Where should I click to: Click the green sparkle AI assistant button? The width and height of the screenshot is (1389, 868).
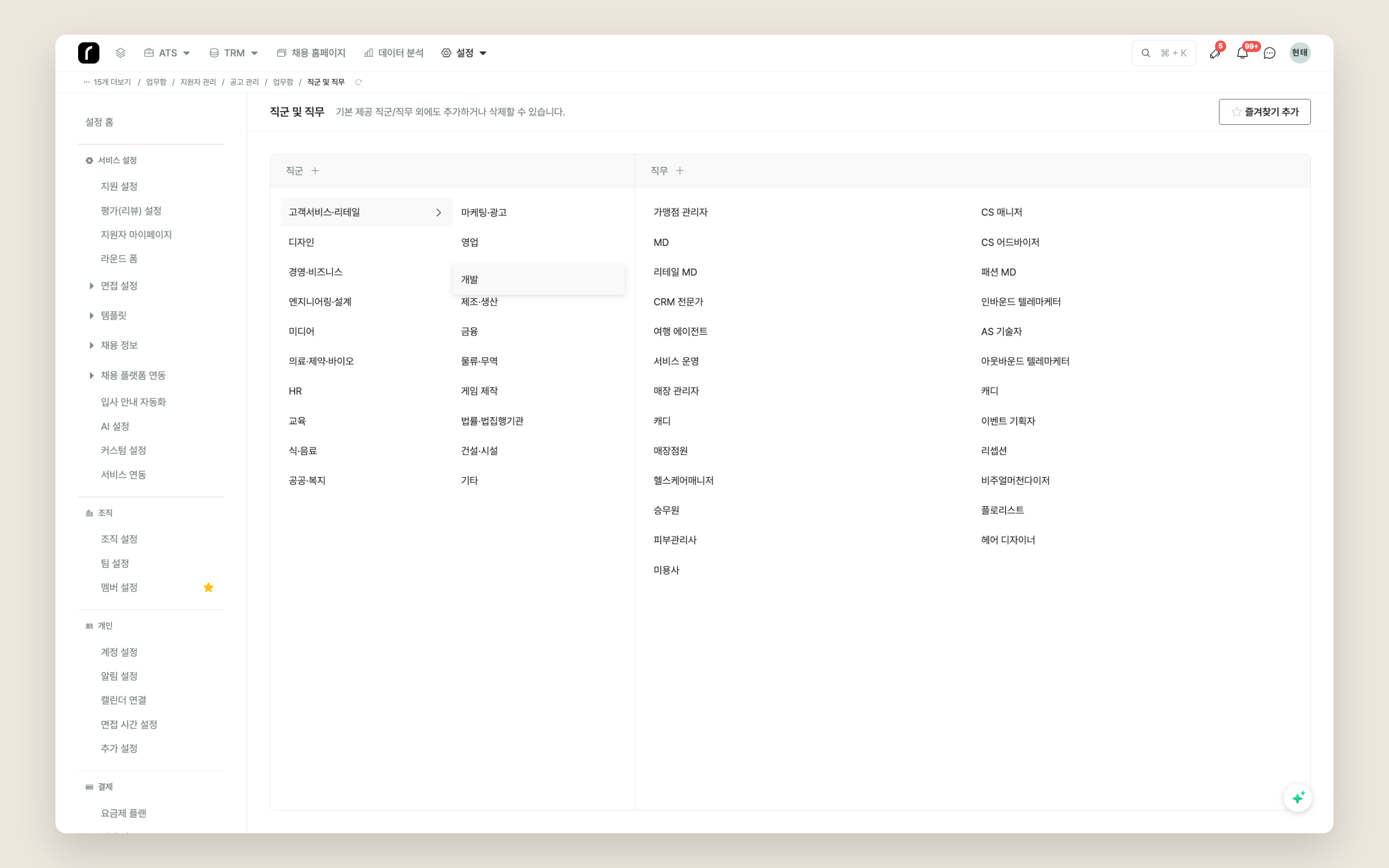click(1298, 798)
